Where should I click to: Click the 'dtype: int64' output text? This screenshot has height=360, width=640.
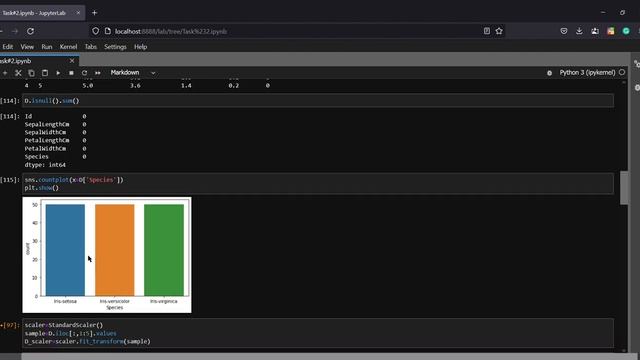coord(45,165)
